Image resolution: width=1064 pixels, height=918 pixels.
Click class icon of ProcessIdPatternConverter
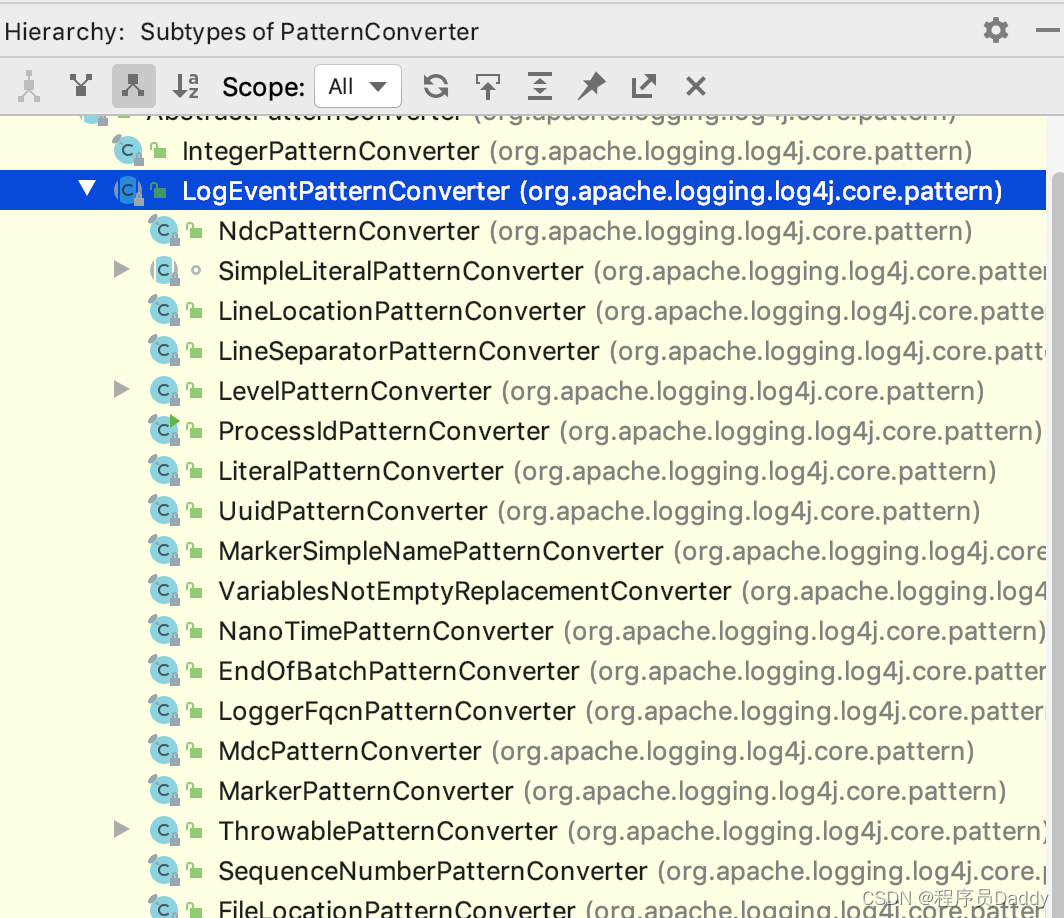[164, 430]
